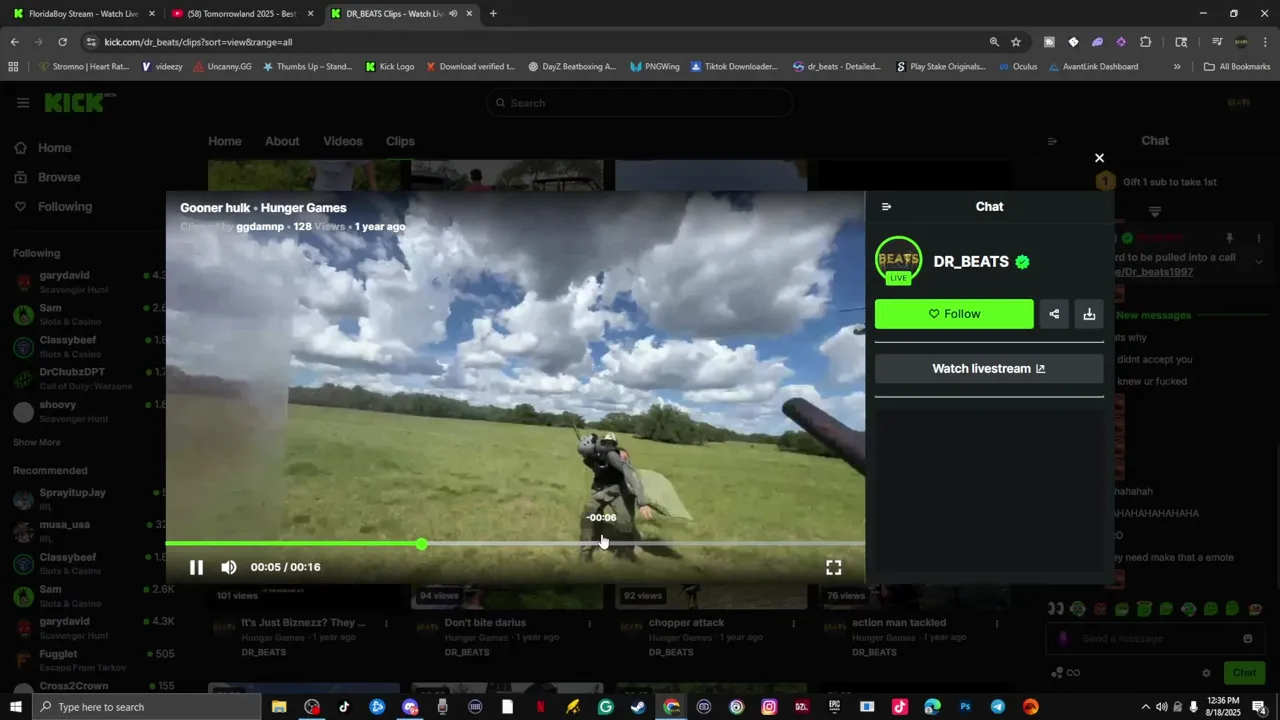Open a new browser tab

493,14
